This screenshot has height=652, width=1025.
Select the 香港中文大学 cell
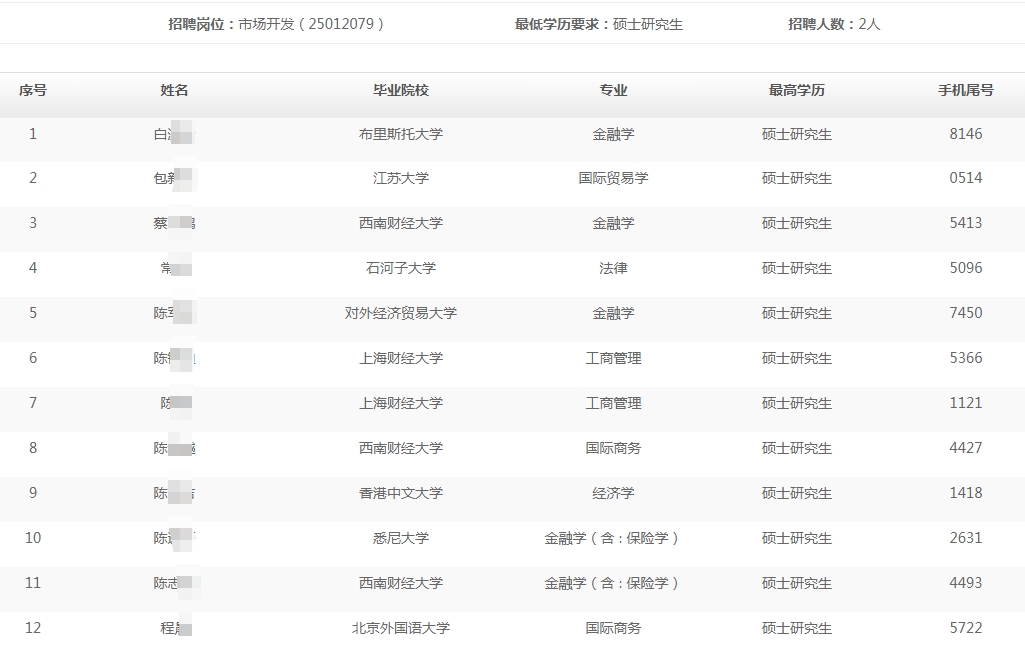click(401, 493)
